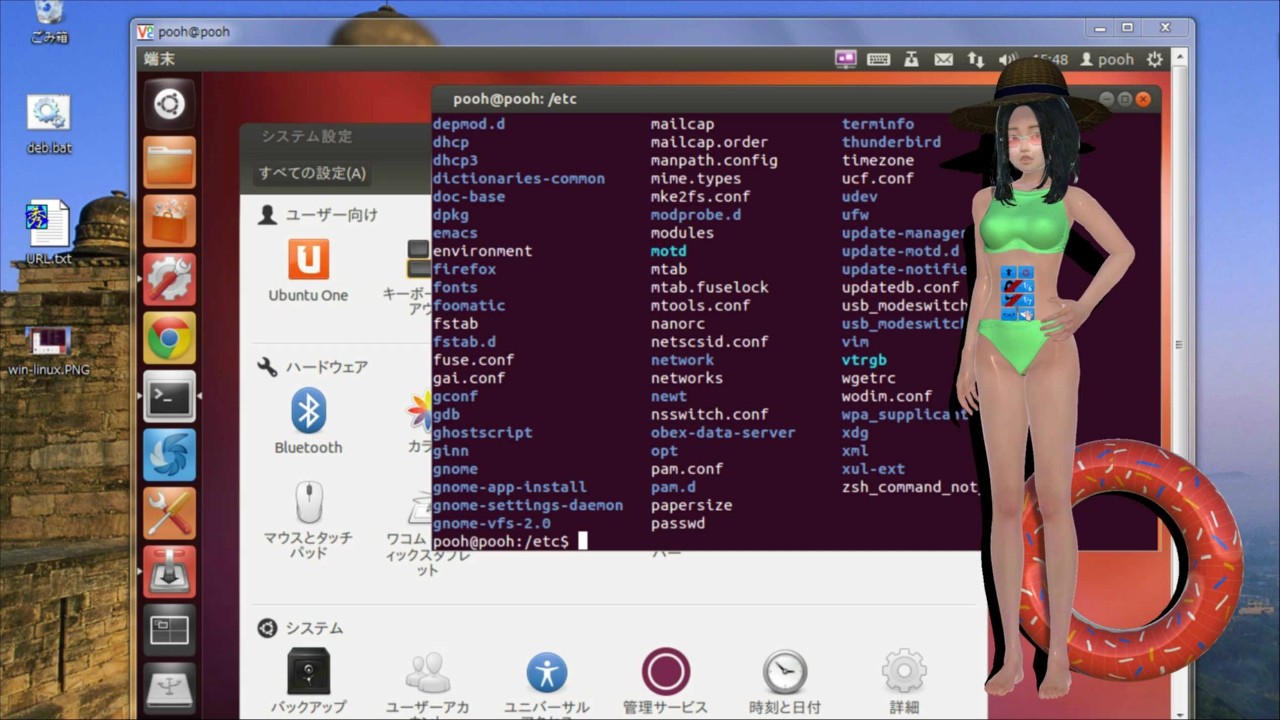Launch Google Chrome from the launcher
1280x720 pixels.
coord(169,338)
